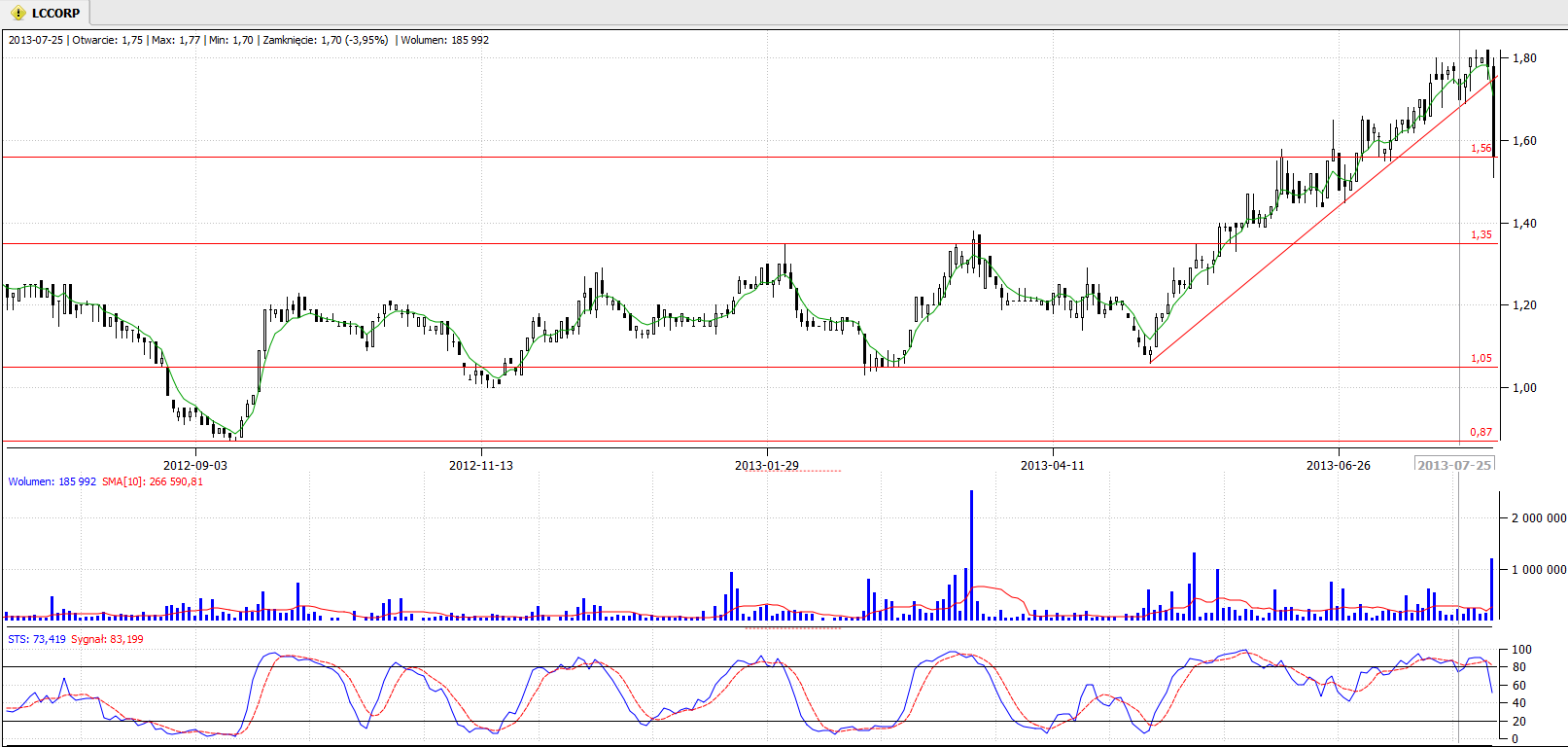The width and height of the screenshot is (1568, 747).
Task: Click the 1,00 price axis label
Action: click(1524, 387)
